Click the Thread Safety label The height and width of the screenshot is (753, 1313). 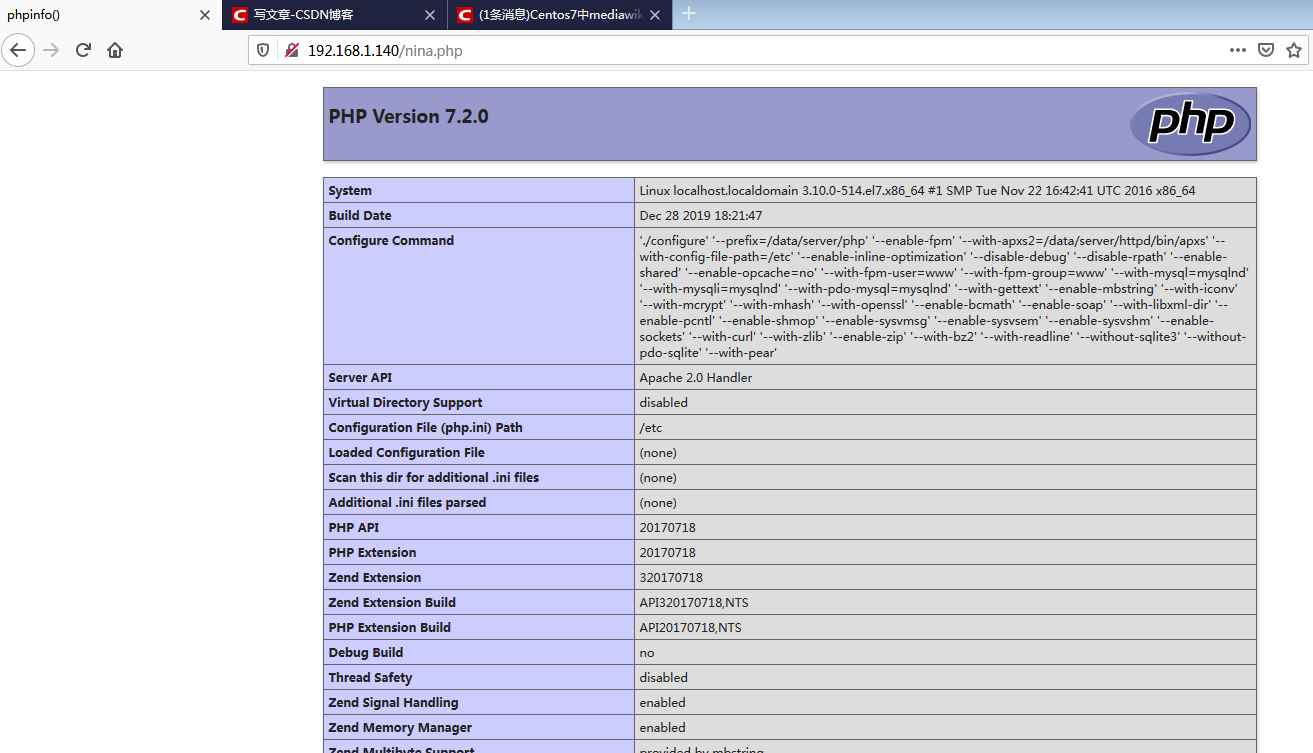point(370,678)
